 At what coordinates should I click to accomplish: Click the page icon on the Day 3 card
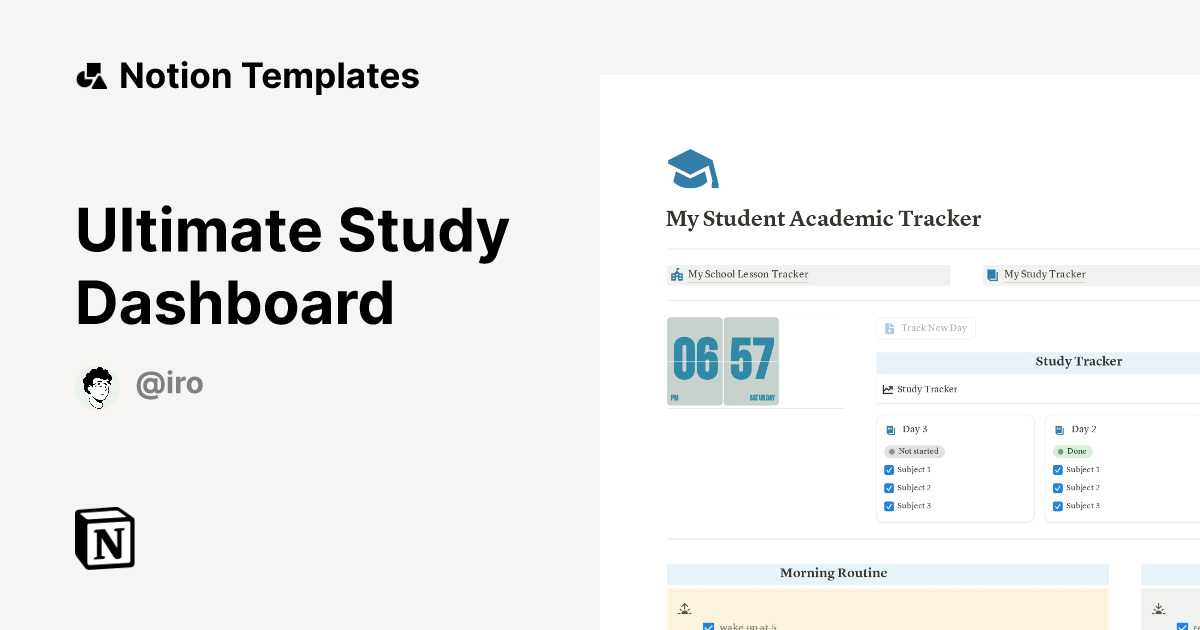(891, 428)
